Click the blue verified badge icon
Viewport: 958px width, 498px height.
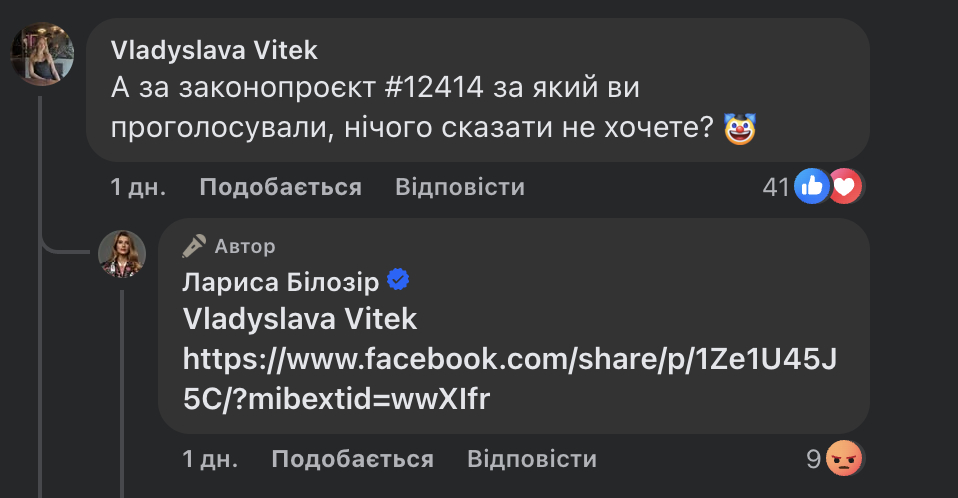pos(398,280)
